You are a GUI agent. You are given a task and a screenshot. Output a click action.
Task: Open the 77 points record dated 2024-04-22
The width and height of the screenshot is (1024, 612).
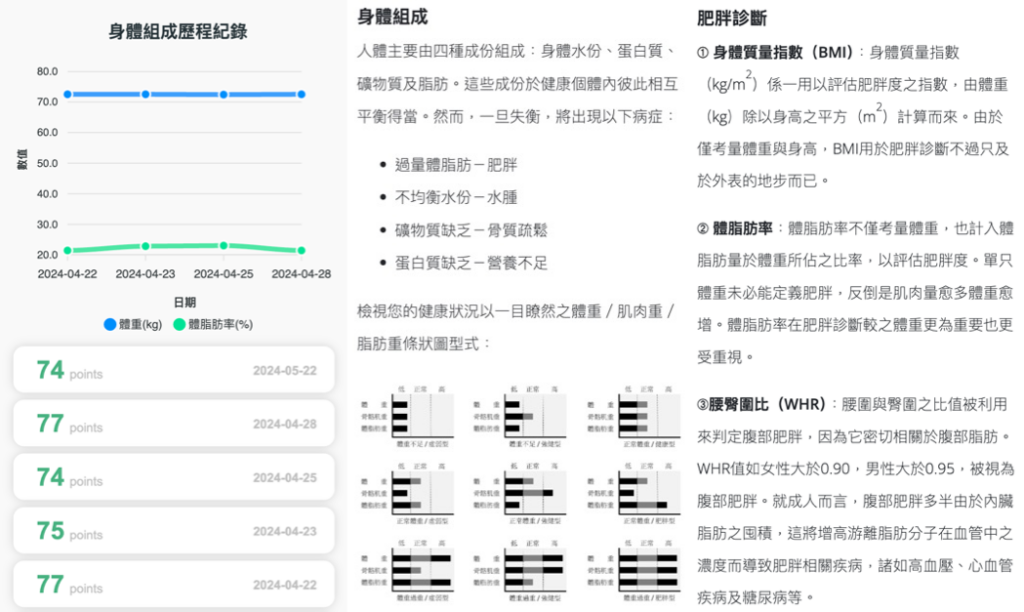click(174, 584)
